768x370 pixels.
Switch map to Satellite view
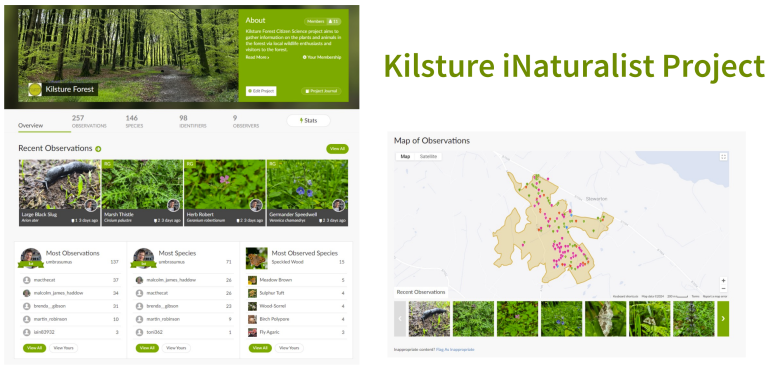pyautogui.click(x=428, y=156)
